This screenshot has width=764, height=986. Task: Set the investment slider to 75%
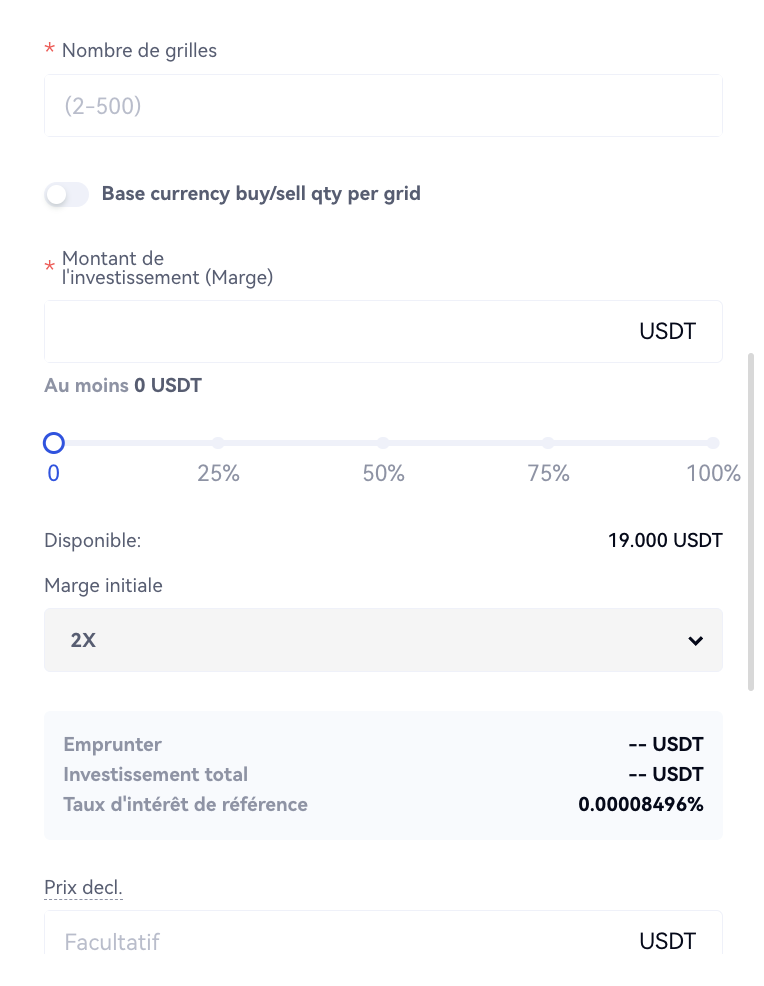548,443
